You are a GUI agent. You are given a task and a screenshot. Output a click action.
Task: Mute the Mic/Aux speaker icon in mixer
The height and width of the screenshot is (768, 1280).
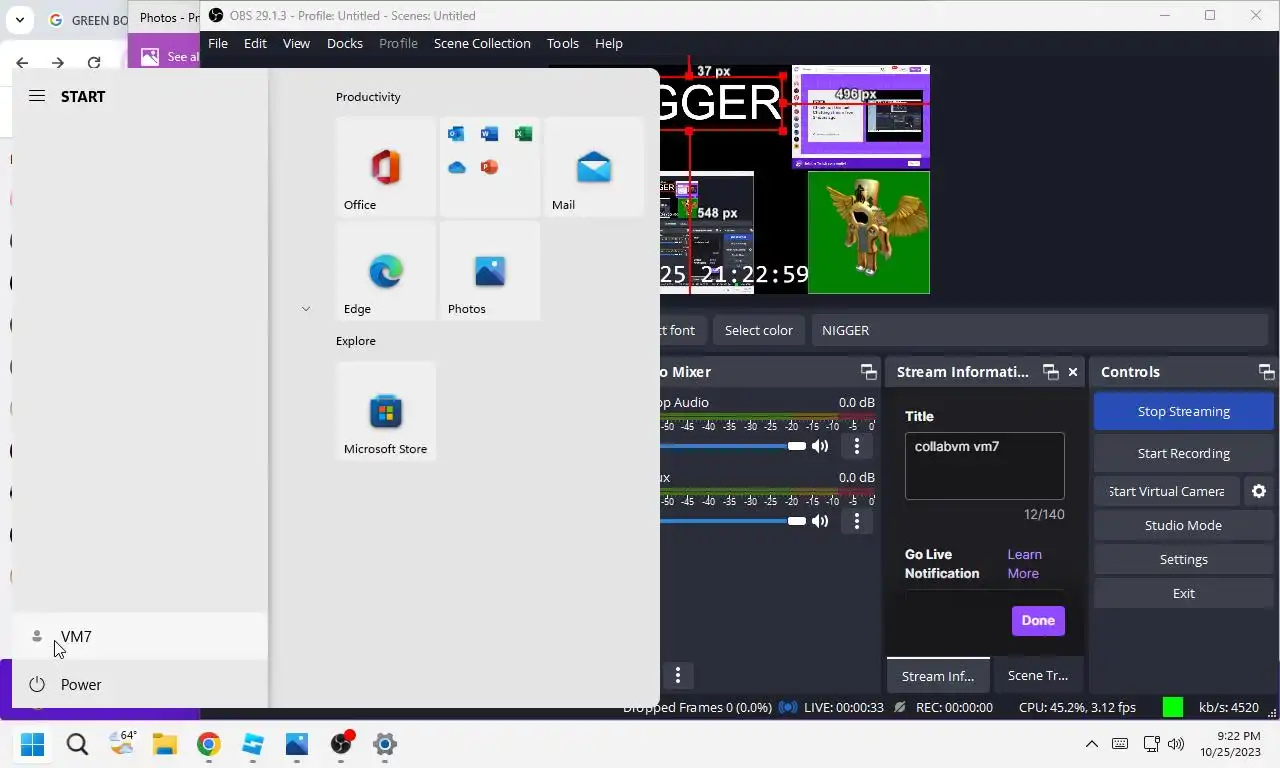pos(820,521)
